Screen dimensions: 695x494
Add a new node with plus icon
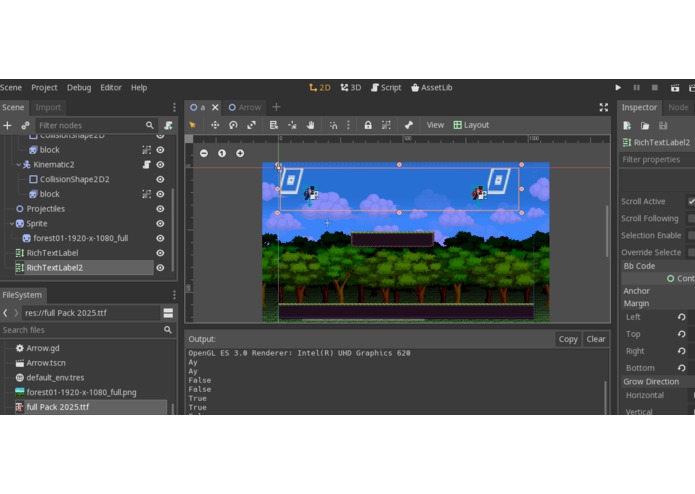pos(8,126)
